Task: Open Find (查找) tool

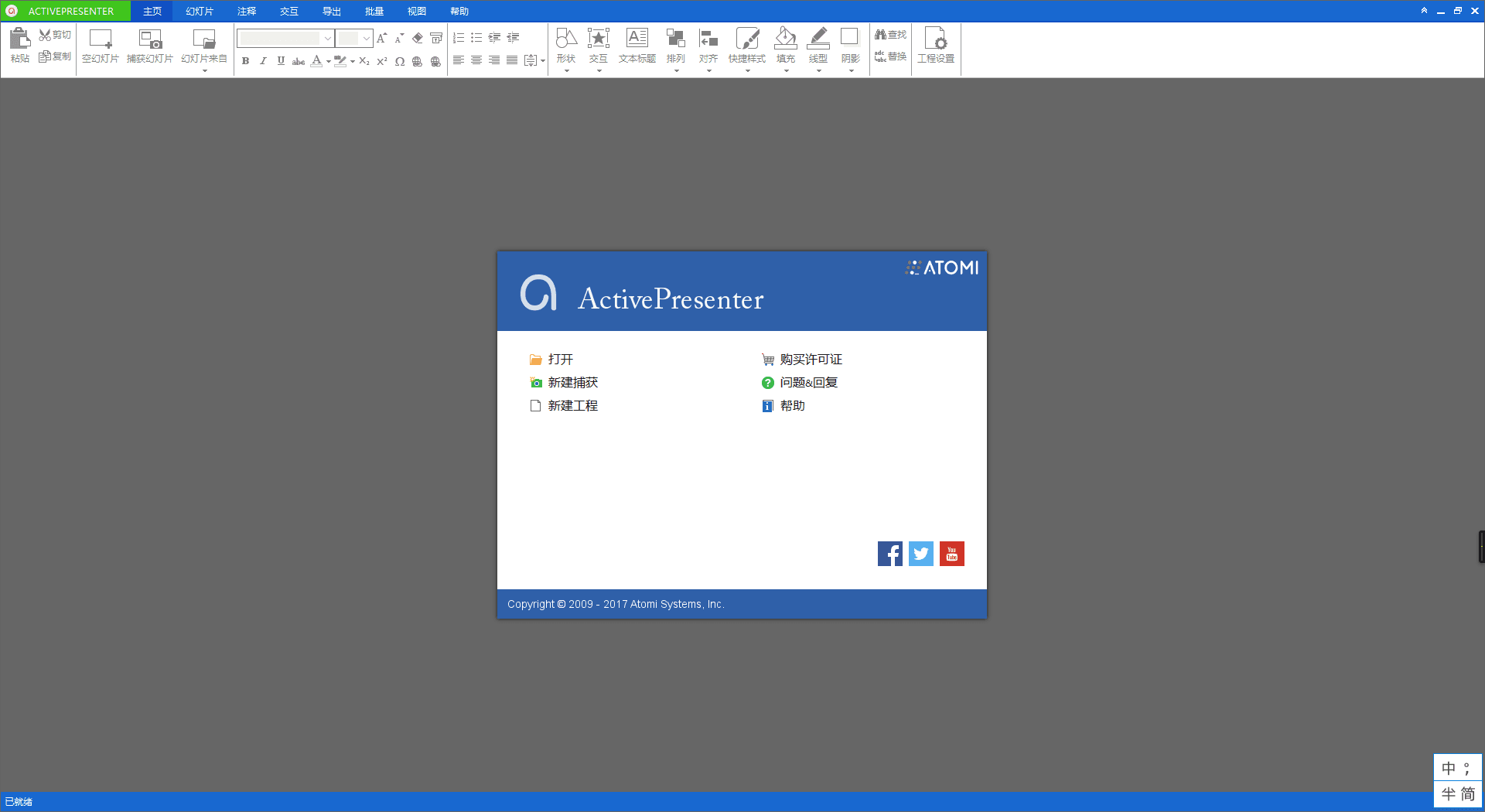Action: (890, 34)
